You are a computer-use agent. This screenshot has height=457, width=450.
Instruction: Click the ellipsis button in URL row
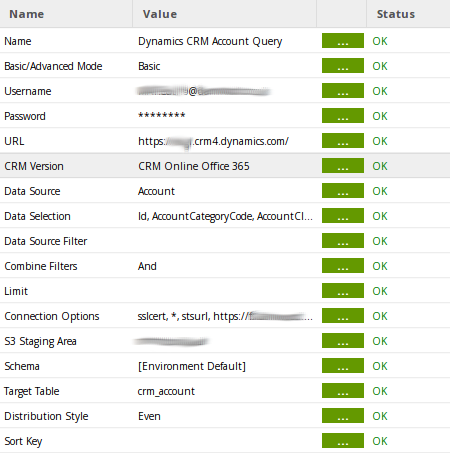click(x=343, y=141)
